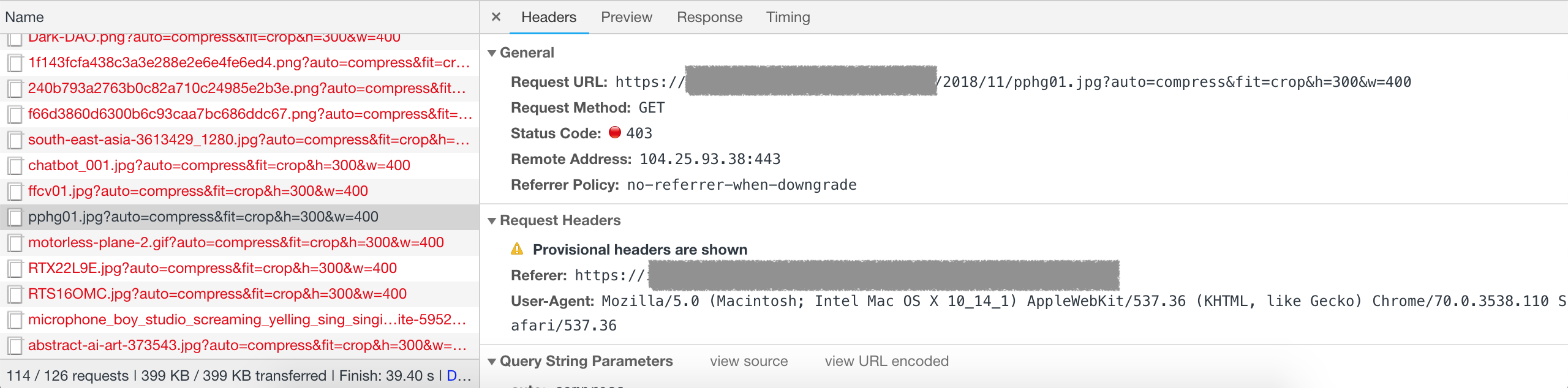Click the RTX22L9E.jpg file icon
This screenshot has height=388, width=1568.
(x=15, y=269)
